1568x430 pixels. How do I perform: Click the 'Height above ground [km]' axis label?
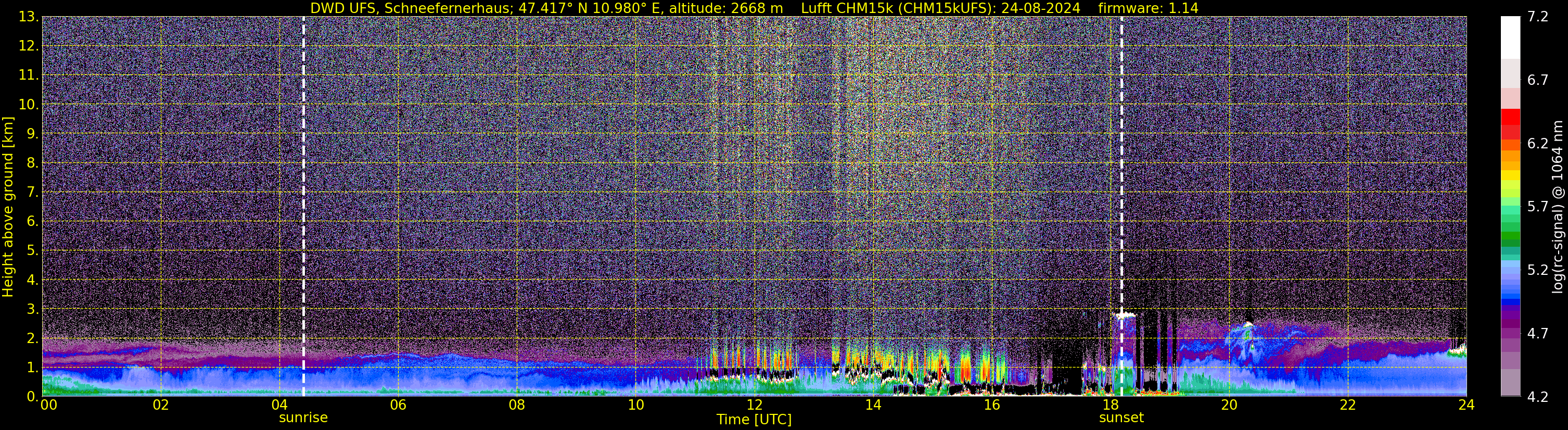(x=8, y=207)
